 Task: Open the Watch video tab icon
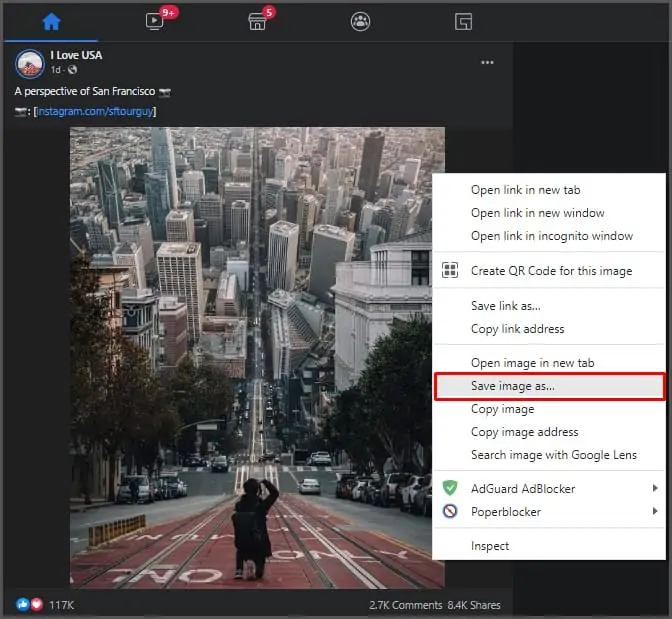[154, 21]
